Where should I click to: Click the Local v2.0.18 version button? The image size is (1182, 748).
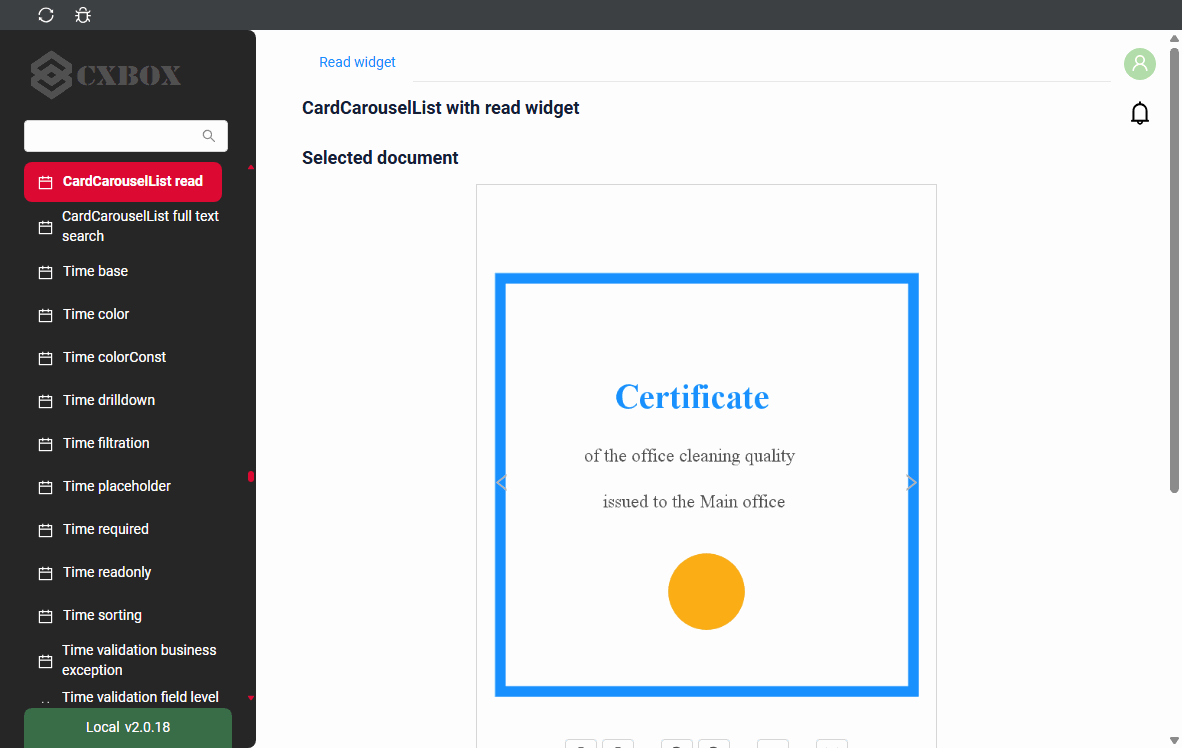tap(128, 728)
